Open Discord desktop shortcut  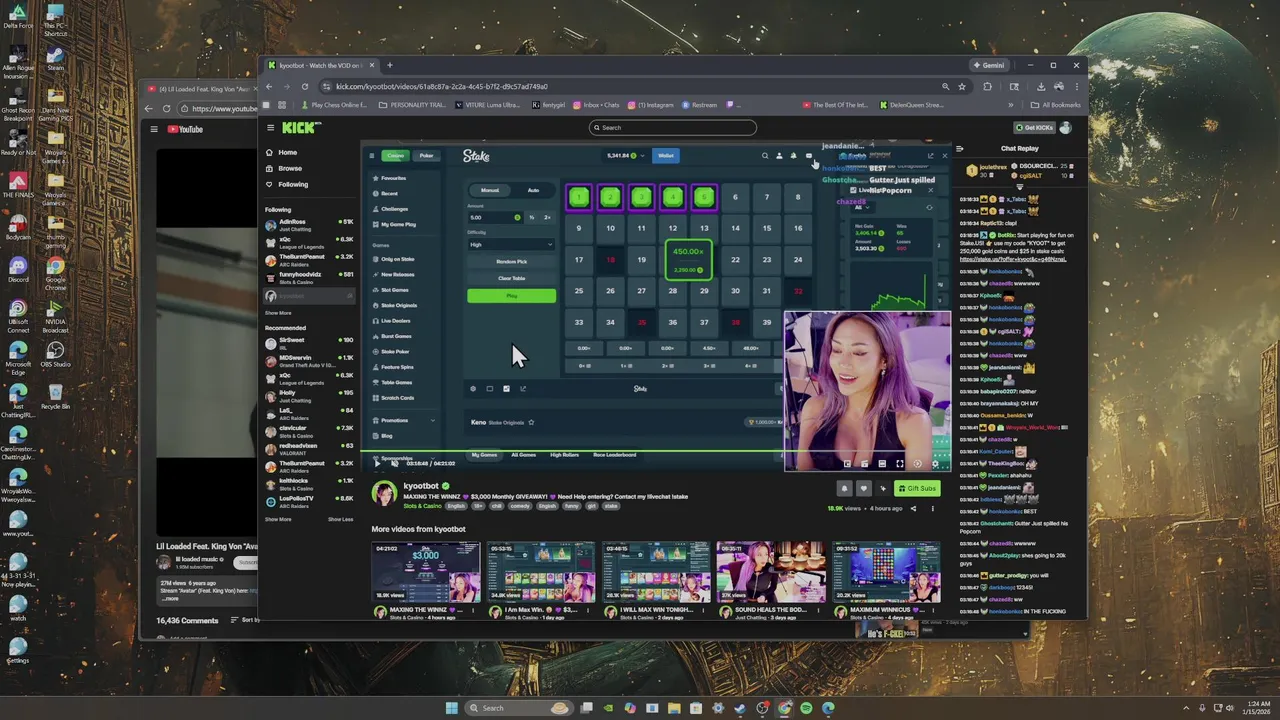(18, 270)
